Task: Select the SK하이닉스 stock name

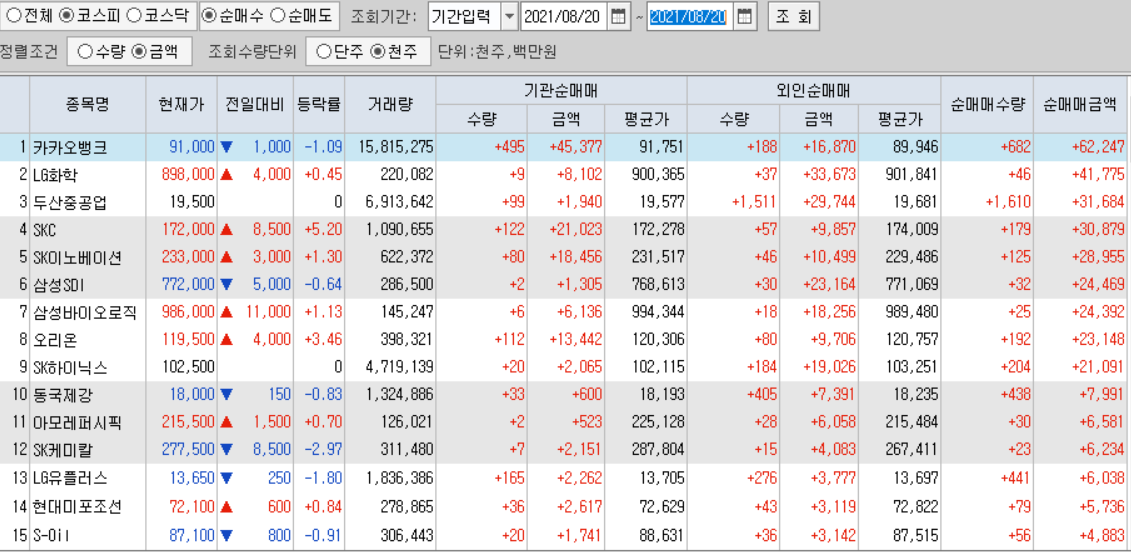Action: 70,367
